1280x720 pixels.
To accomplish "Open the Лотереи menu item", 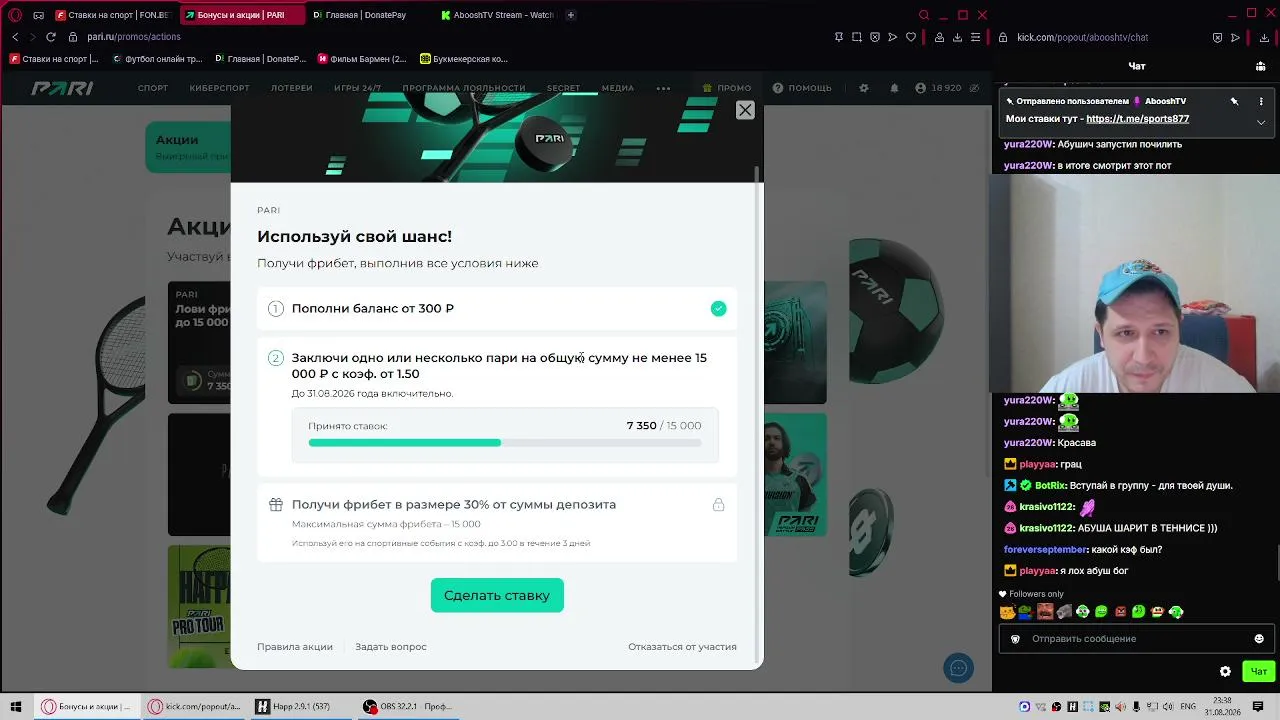I will coord(292,88).
